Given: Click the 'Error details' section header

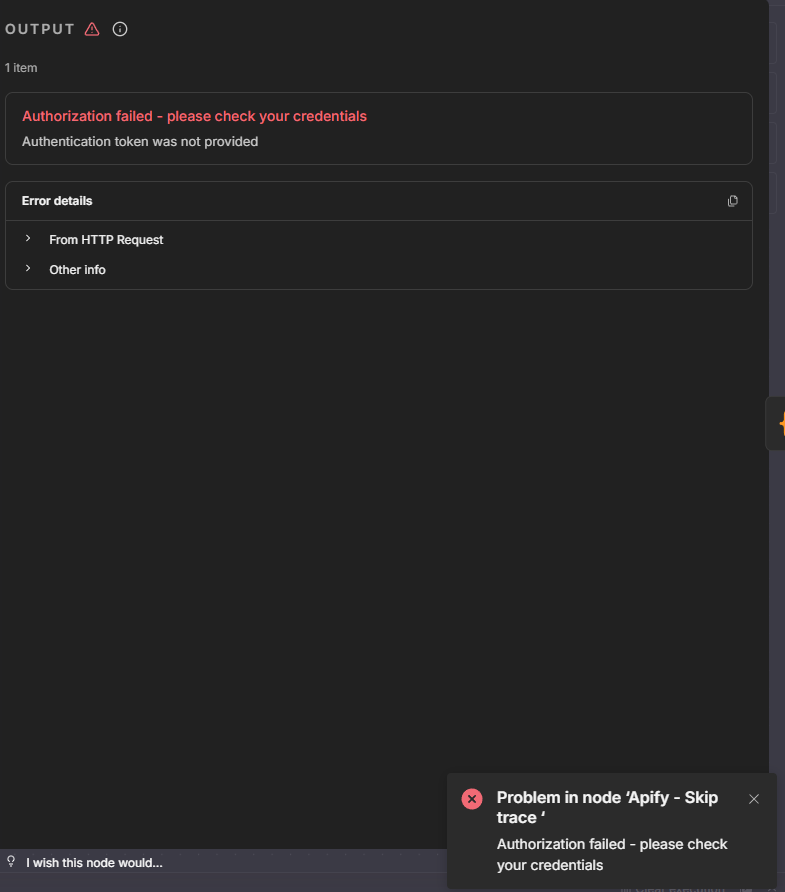Looking at the screenshot, I should pyautogui.click(x=57, y=201).
